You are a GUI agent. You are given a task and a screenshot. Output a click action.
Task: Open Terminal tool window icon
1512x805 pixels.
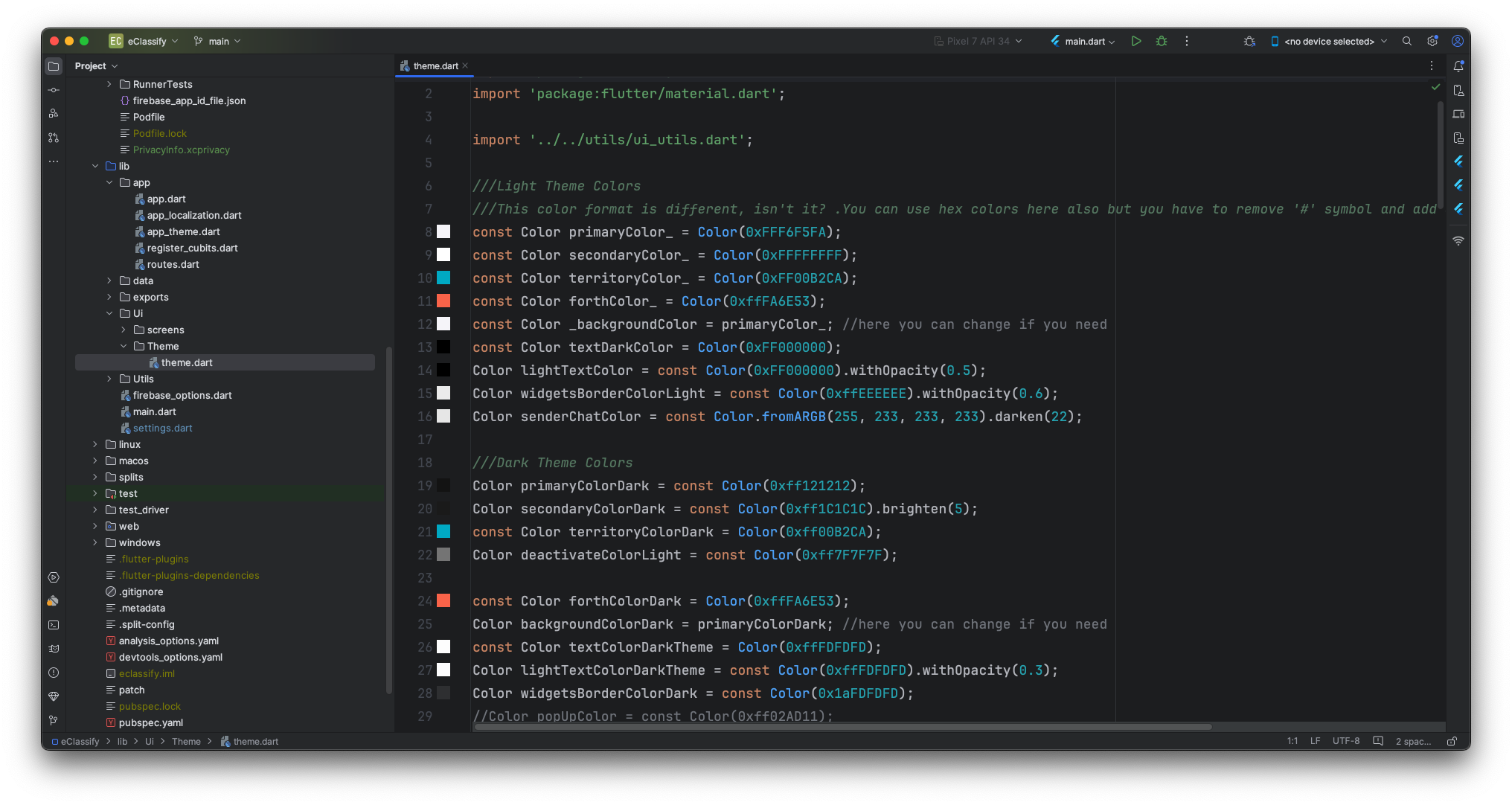pyautogui.click(x=54, y=625)
